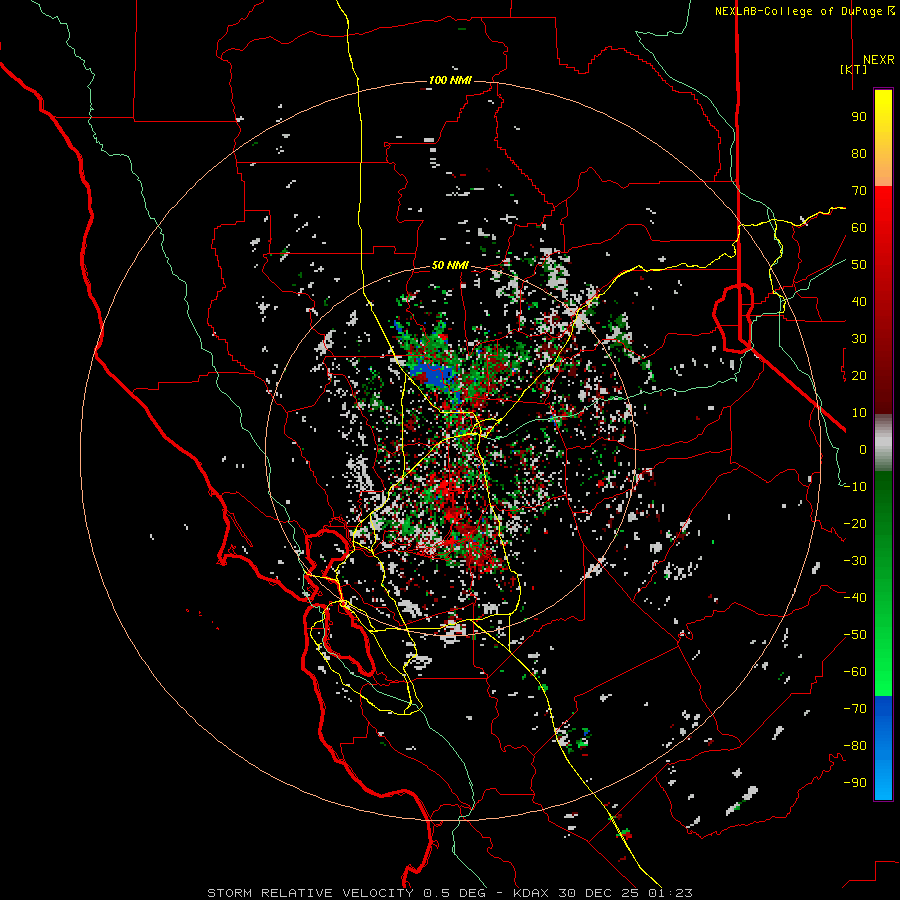Click the Storm Relative Velocity caption text
900x900 pixels.
tap(449, 893)
